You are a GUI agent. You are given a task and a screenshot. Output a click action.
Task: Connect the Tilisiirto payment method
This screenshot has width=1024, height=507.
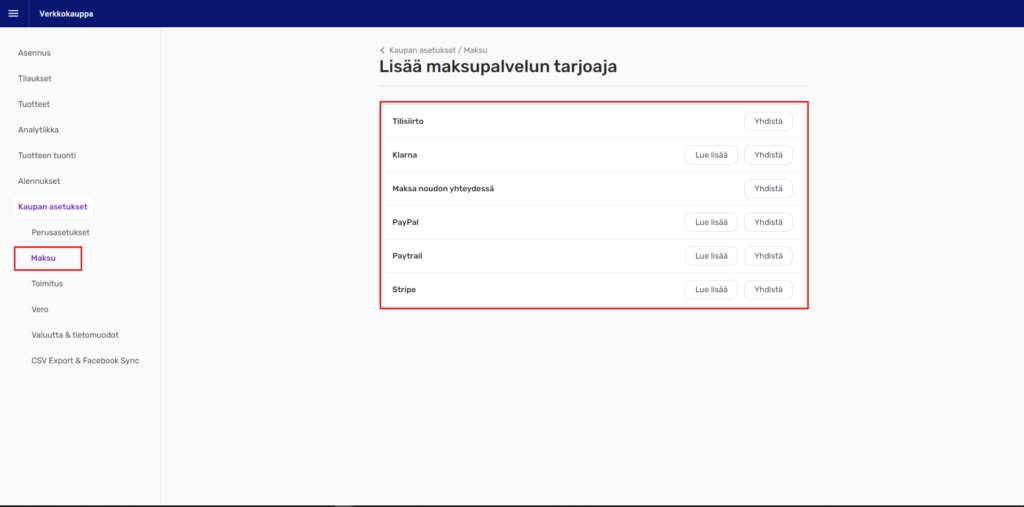[768, 121]
